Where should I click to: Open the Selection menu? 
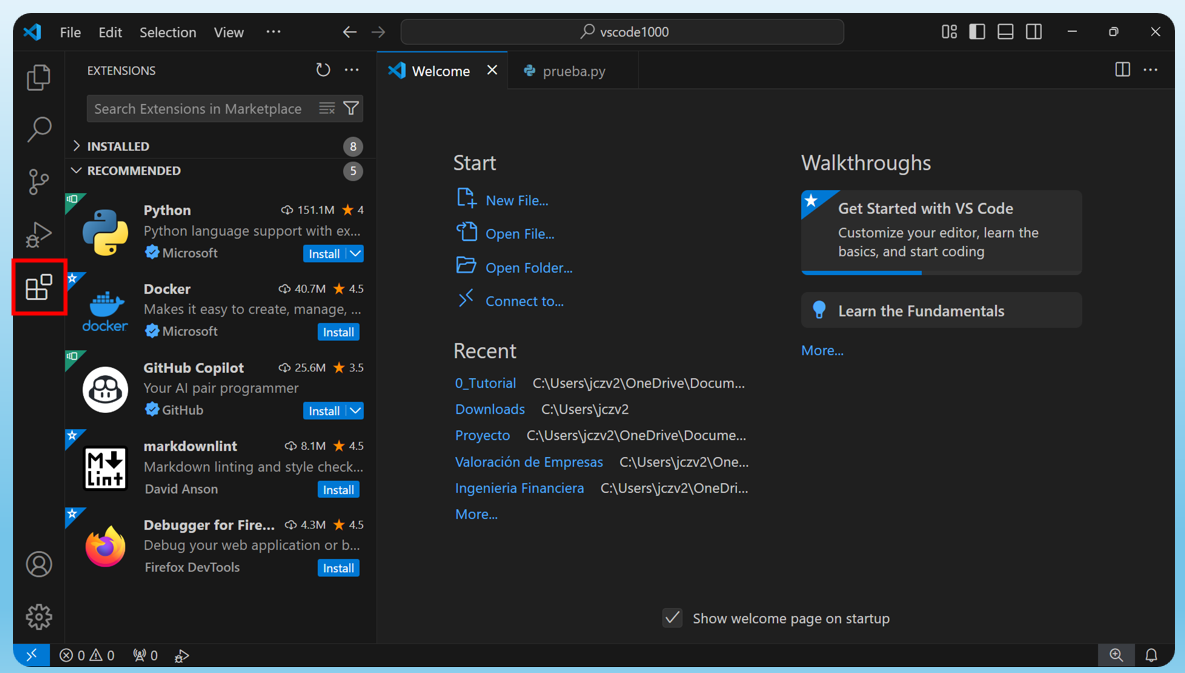tap(168, 32)
